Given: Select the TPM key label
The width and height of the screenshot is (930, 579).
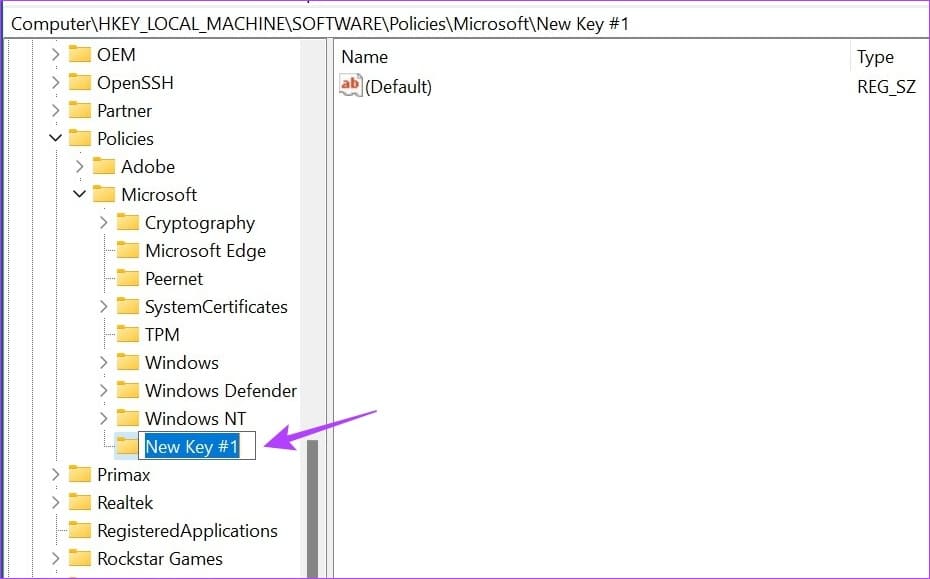Looking at the screenshot, I should [162, 334].
